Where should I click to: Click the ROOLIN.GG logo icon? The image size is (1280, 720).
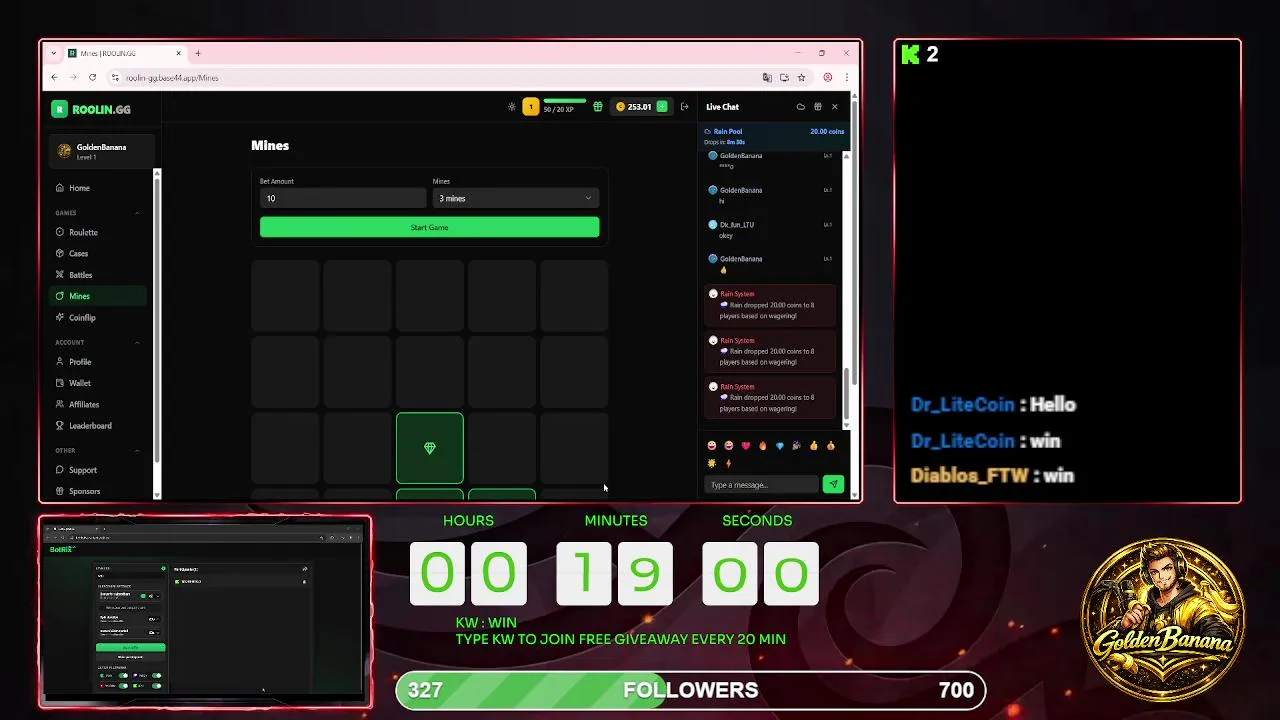tap(60, 109)
